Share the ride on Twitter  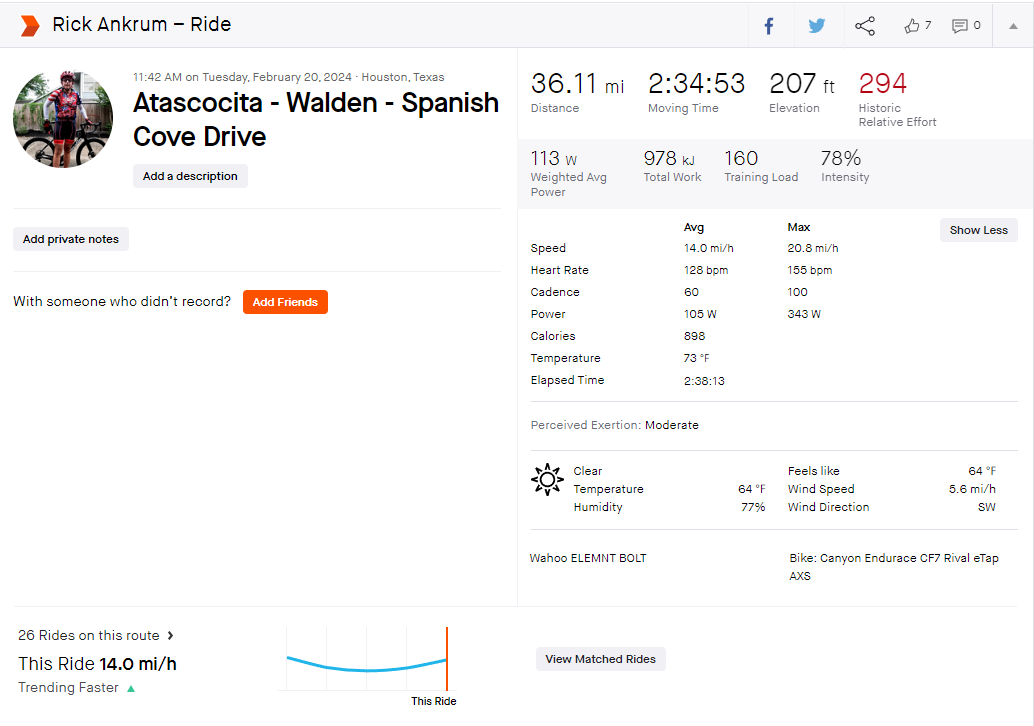817,26
